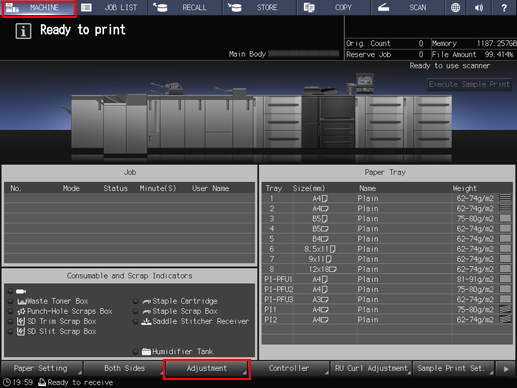Click the SD Slit Scrap Box icon

coord(21,332)
